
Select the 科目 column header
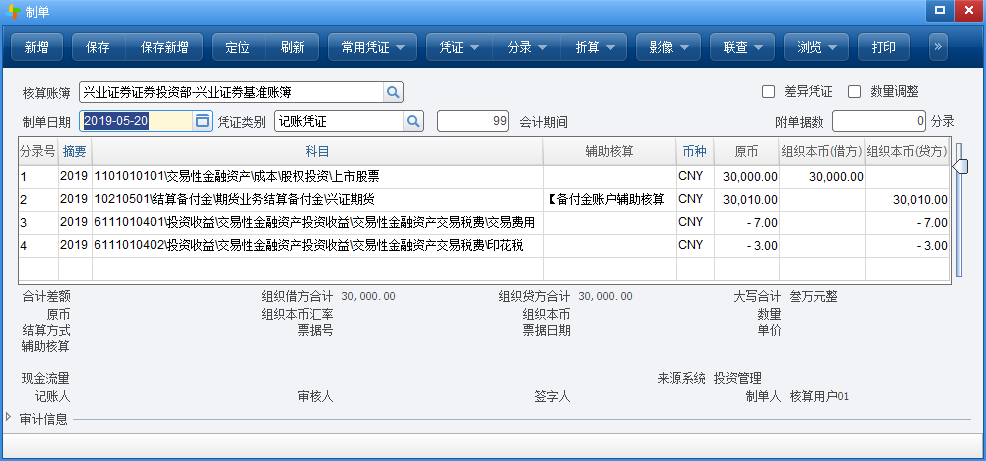point(317,151)
